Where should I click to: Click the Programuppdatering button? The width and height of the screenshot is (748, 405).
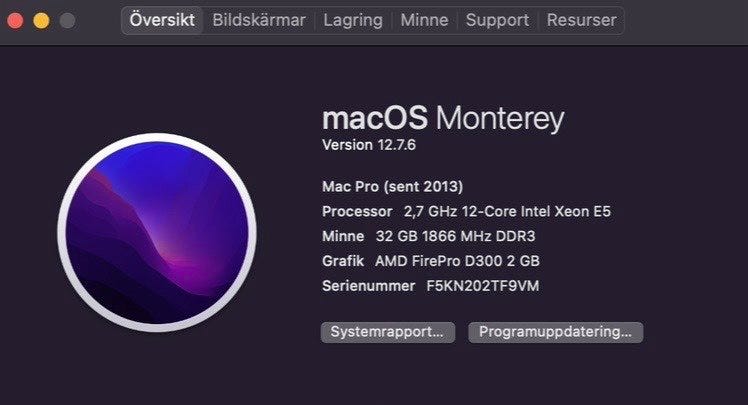point(555,332)
